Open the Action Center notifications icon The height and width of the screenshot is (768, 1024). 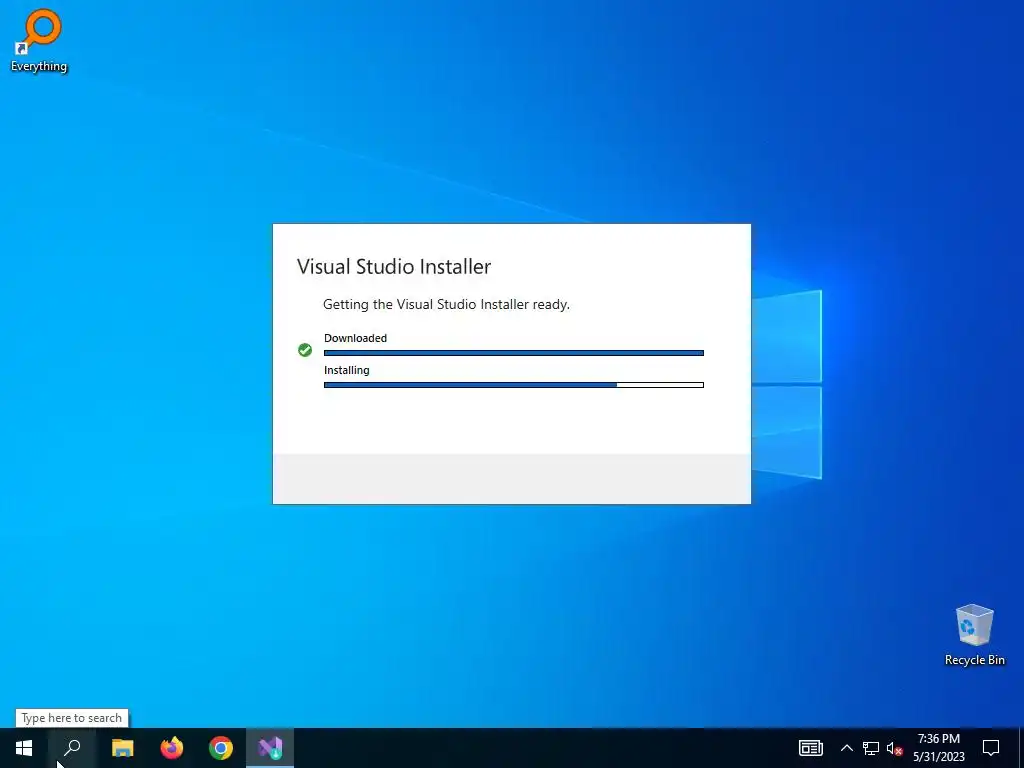[x=991, y=748]
